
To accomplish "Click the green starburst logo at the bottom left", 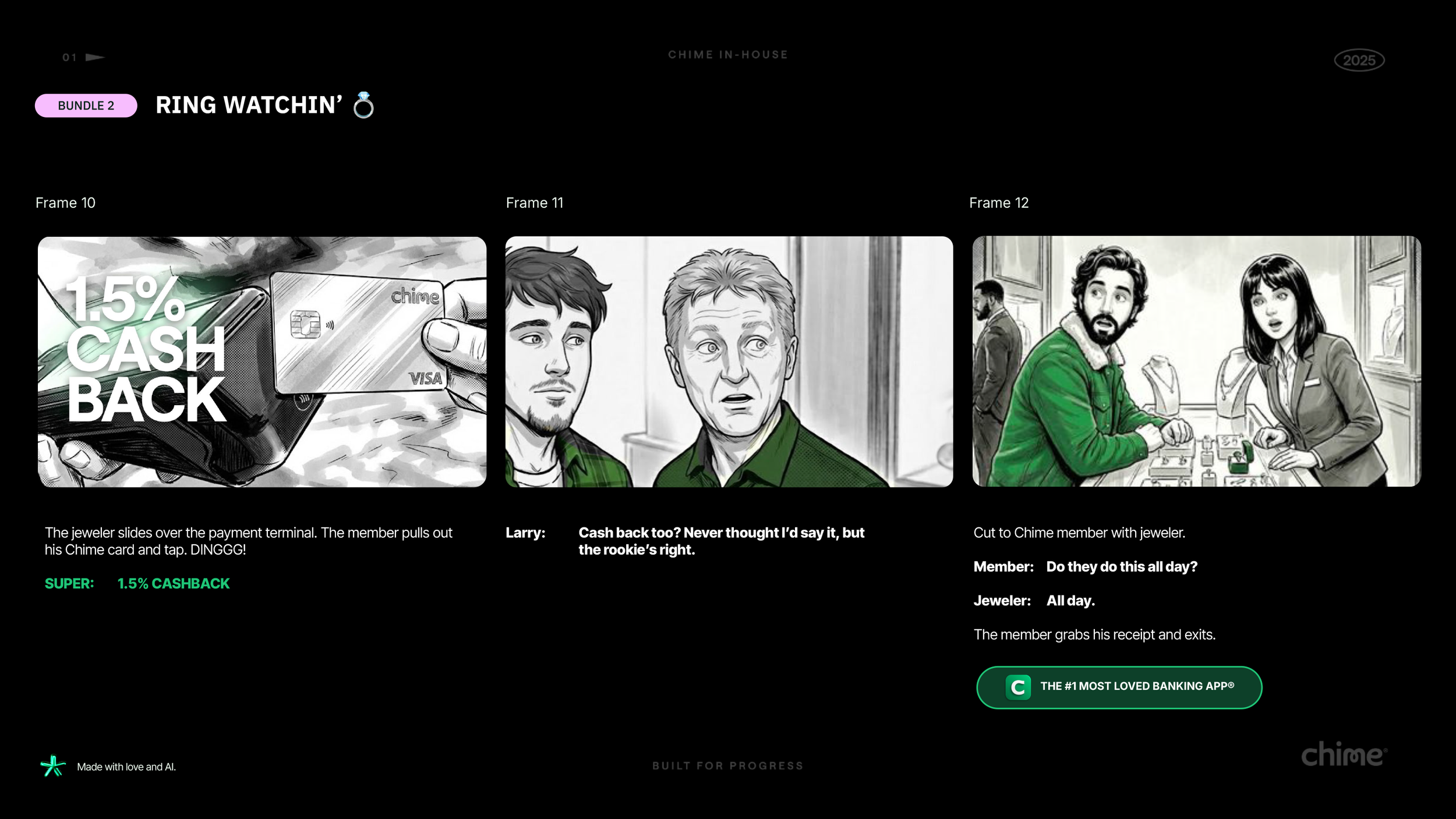I will pyautogui.click(x=52, y=766).
